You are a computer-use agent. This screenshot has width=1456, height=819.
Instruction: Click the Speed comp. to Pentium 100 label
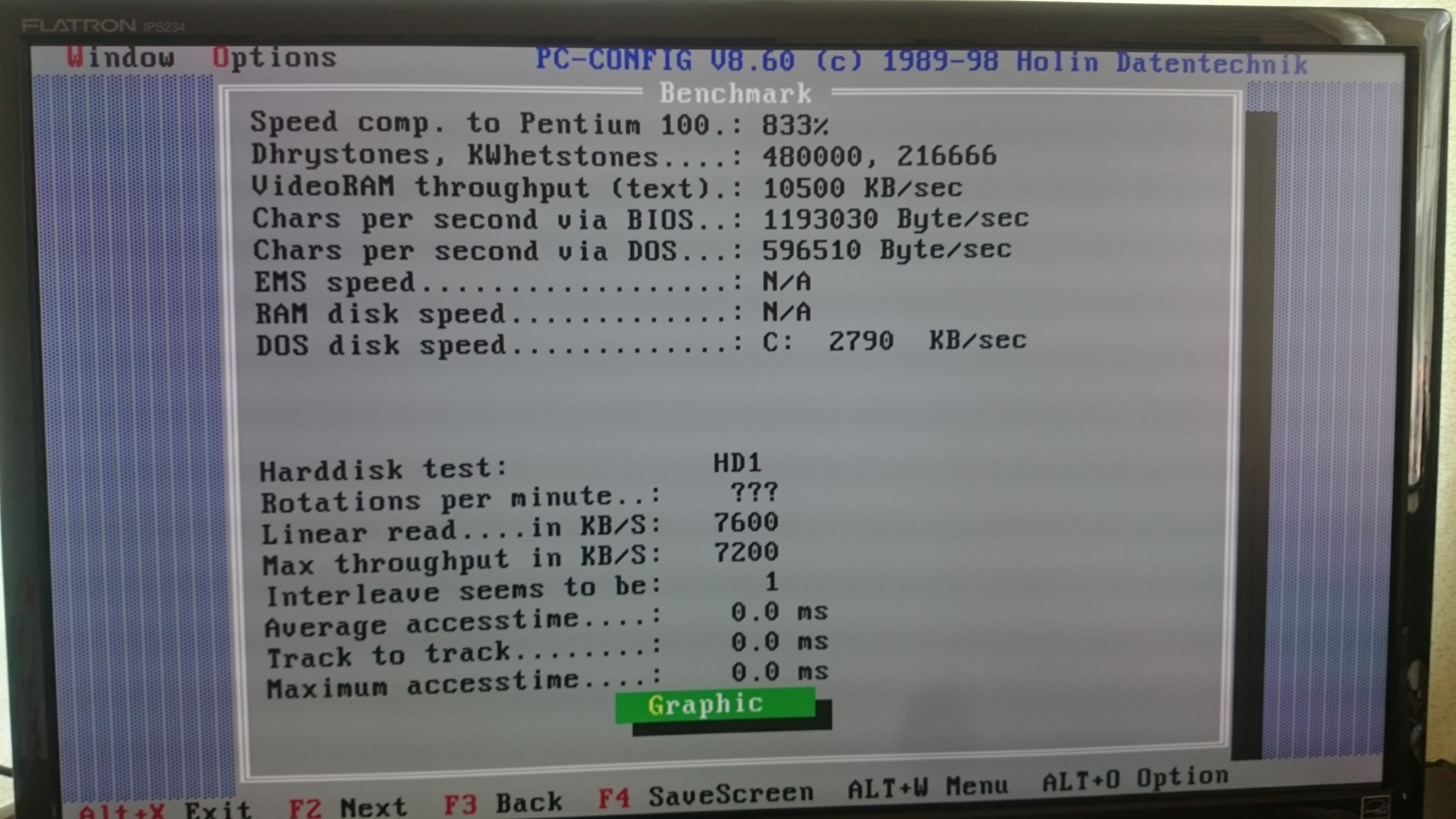coord(495,124)
